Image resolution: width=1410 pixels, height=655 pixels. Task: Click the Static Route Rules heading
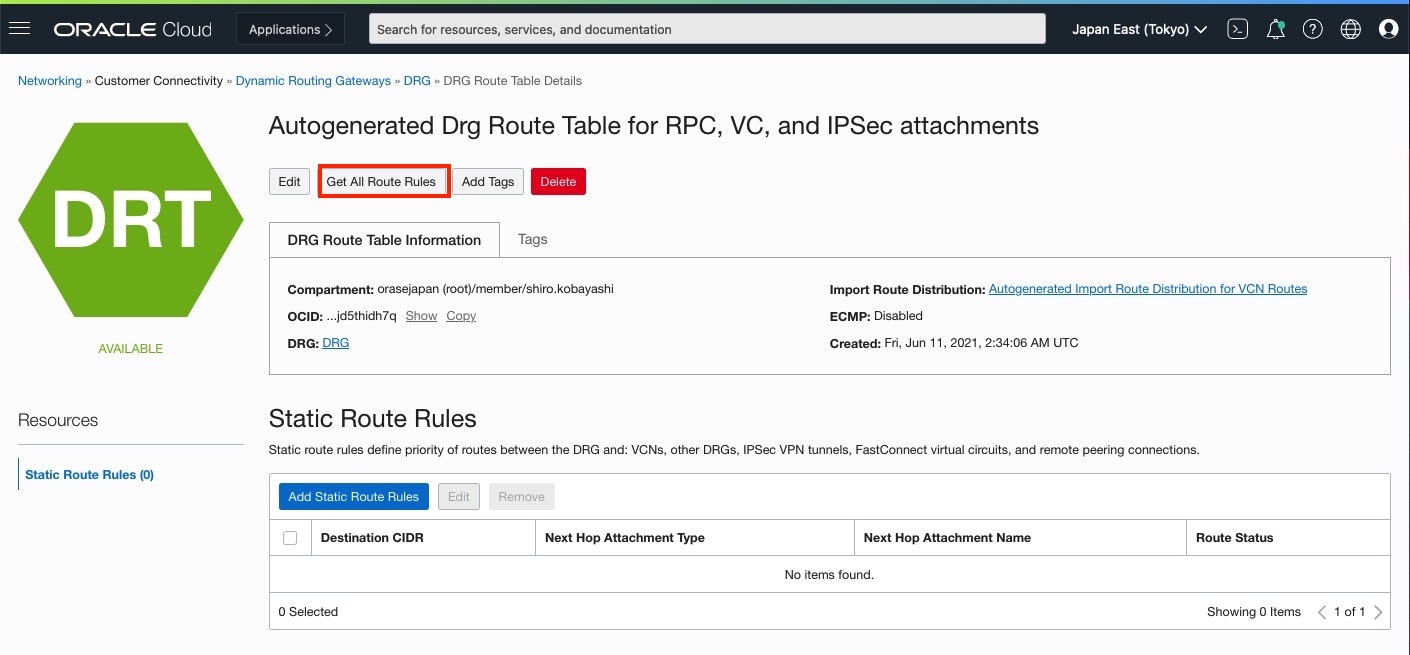373,418
